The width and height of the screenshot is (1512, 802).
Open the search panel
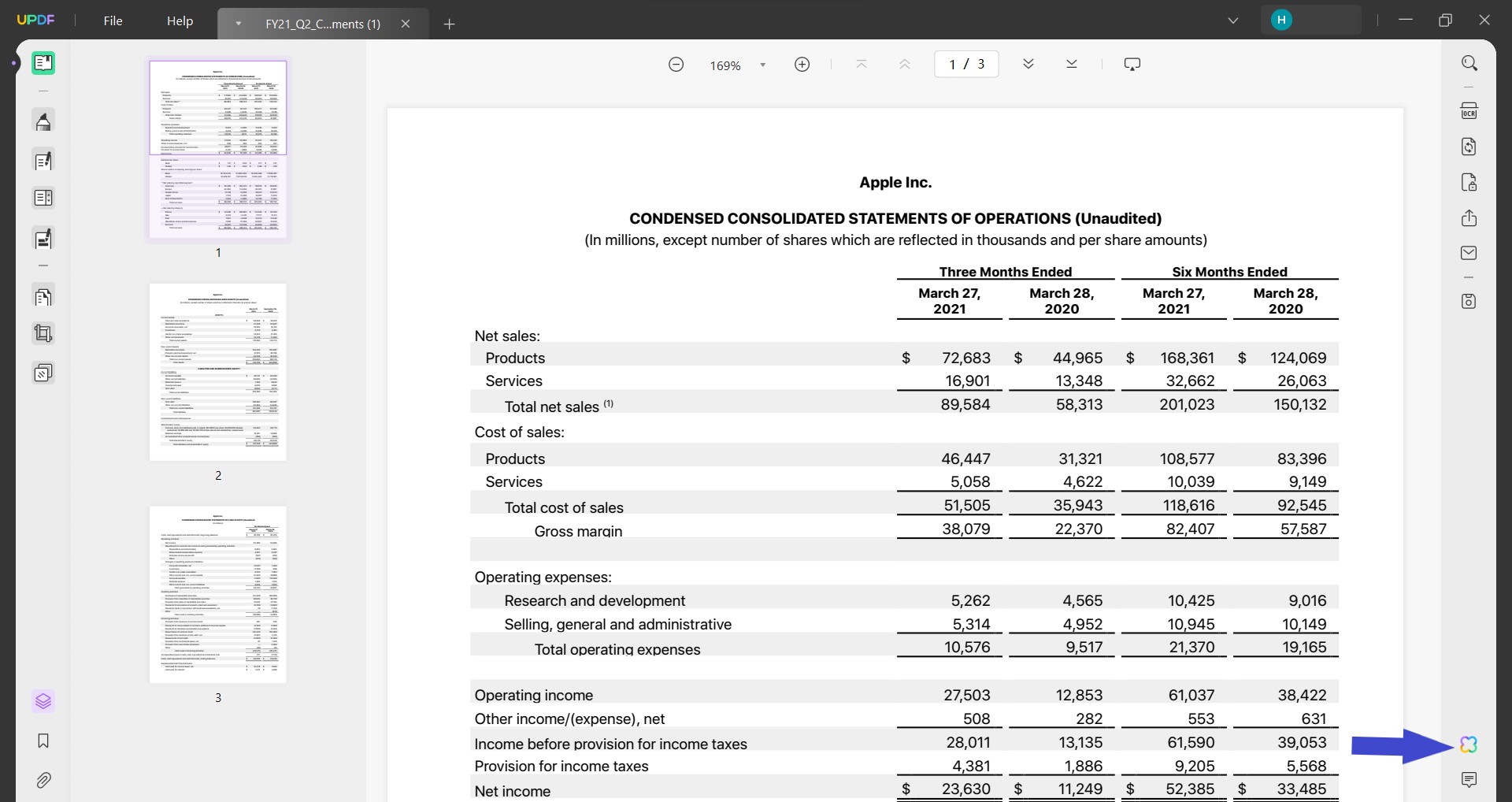[x=1469, y=62]
